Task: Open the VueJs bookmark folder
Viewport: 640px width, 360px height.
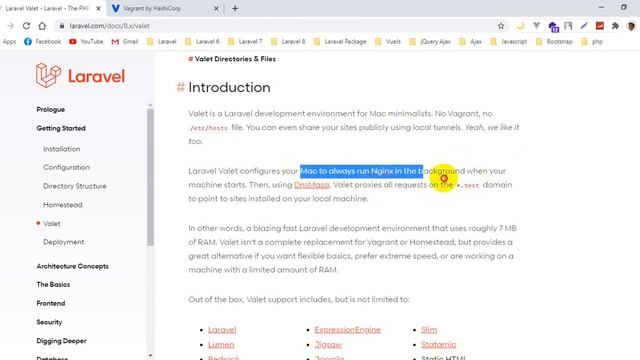Action: (x=388, y=42)
